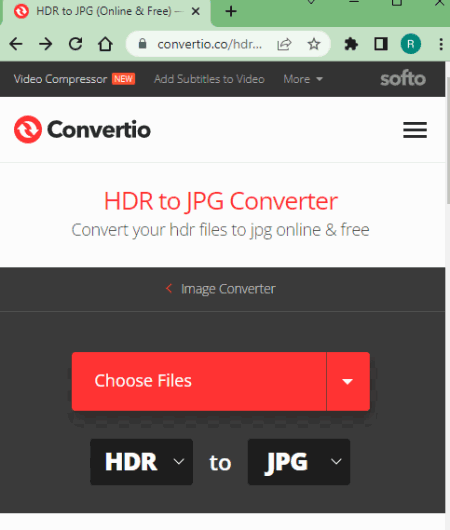Go forward with browser forward arrow
Screen dimensions: 450x530
pyautogui.click(x=46, y=44)
